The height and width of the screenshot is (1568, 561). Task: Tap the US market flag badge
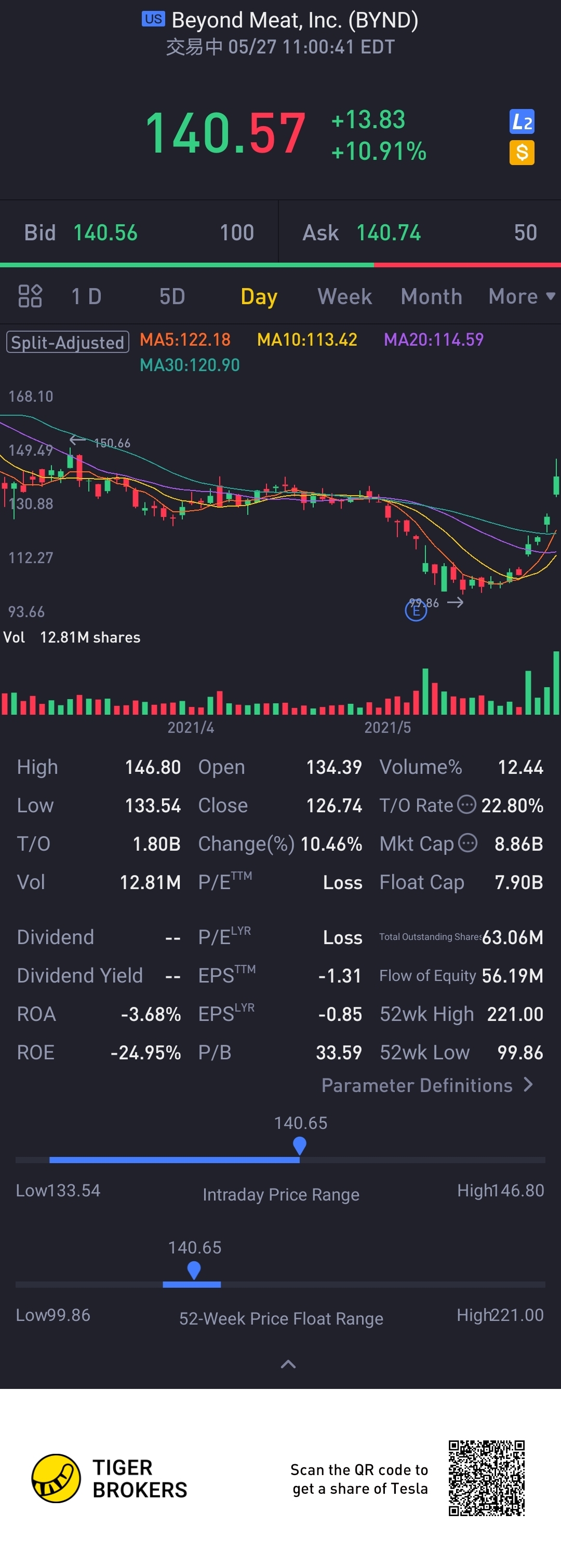(153, 19)
